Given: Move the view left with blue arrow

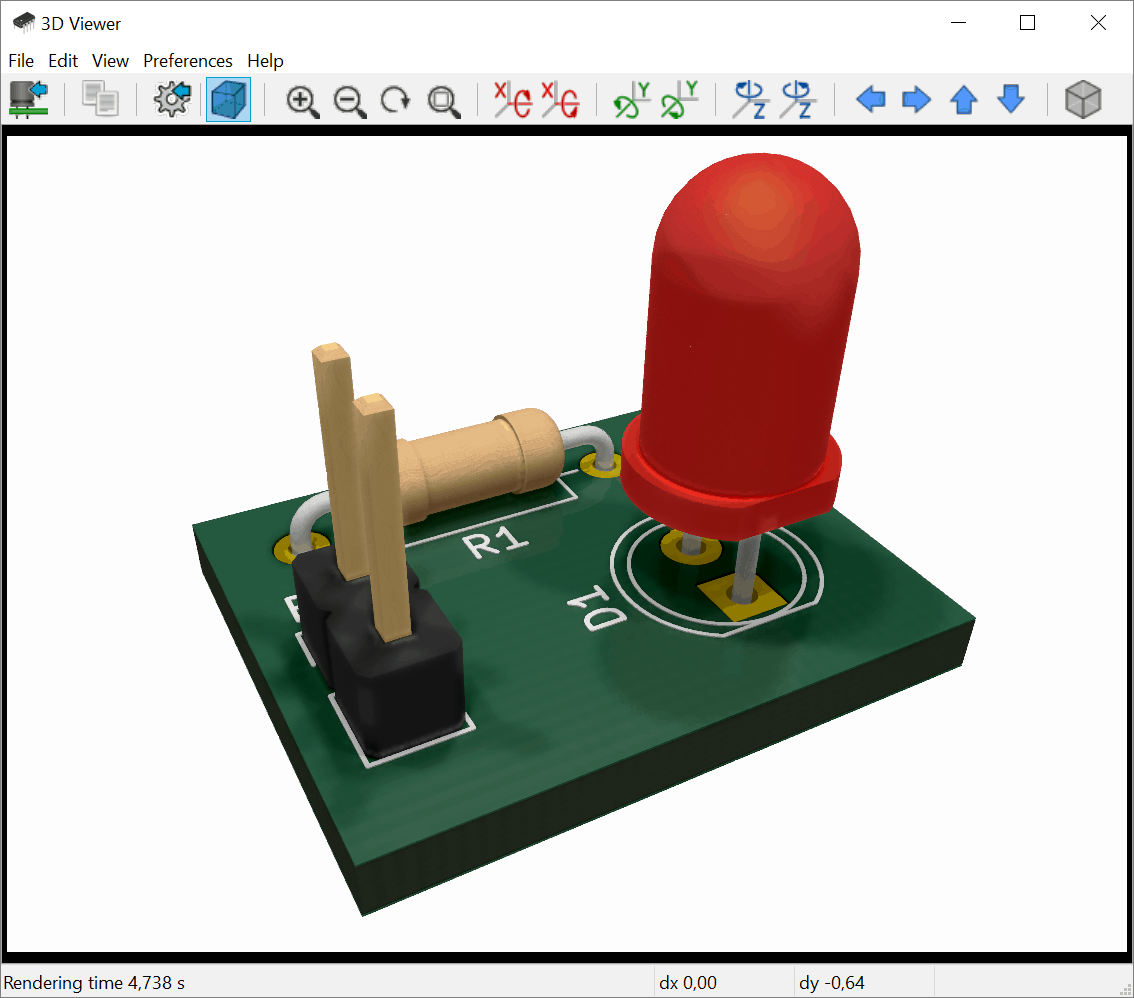Looking at the screenshot, I should 871,100.
